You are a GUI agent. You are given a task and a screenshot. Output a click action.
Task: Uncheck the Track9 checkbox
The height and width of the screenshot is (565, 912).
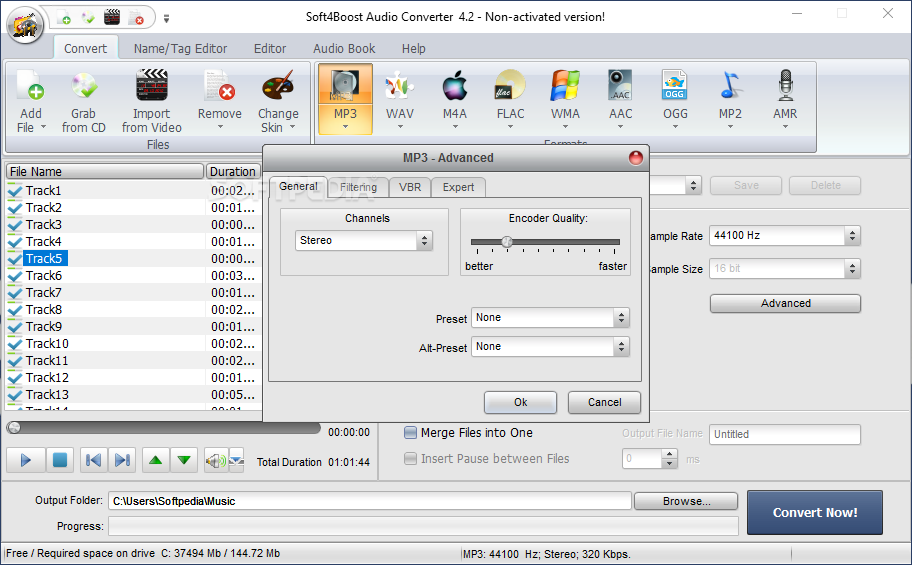15,326
